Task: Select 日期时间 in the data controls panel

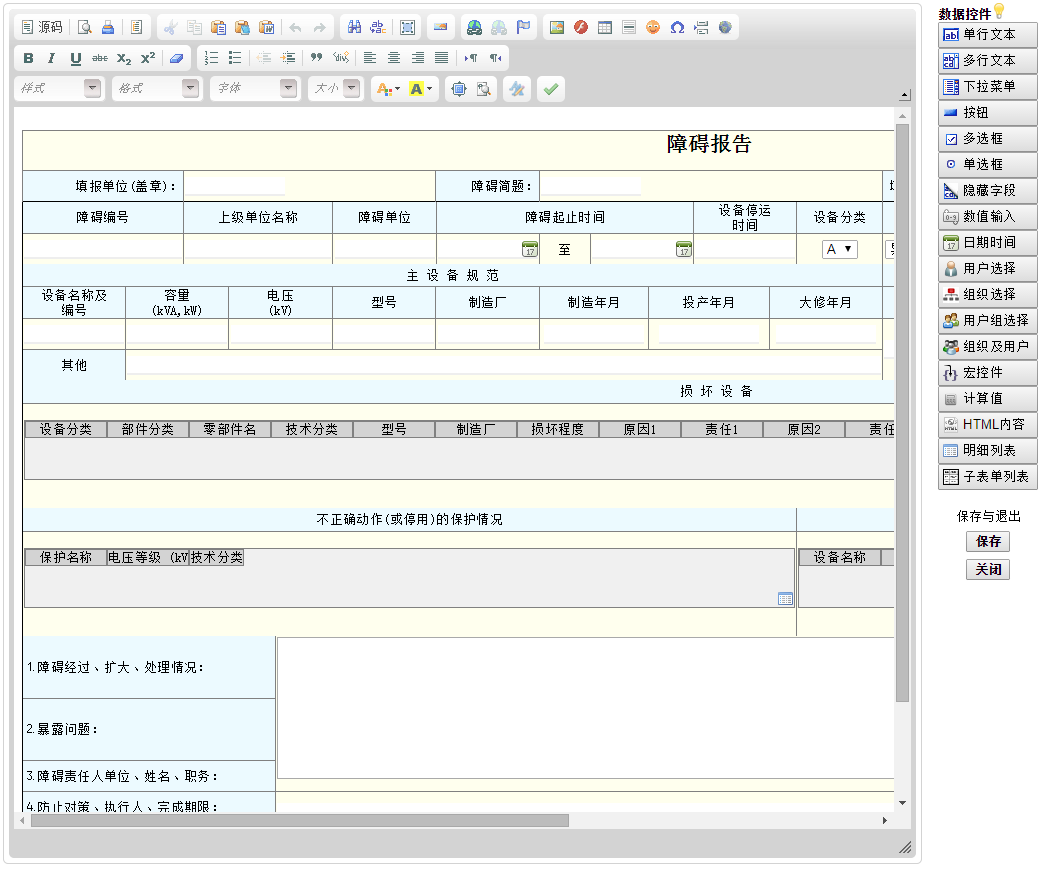Action: pyautogui.click(x=987, y=243)
